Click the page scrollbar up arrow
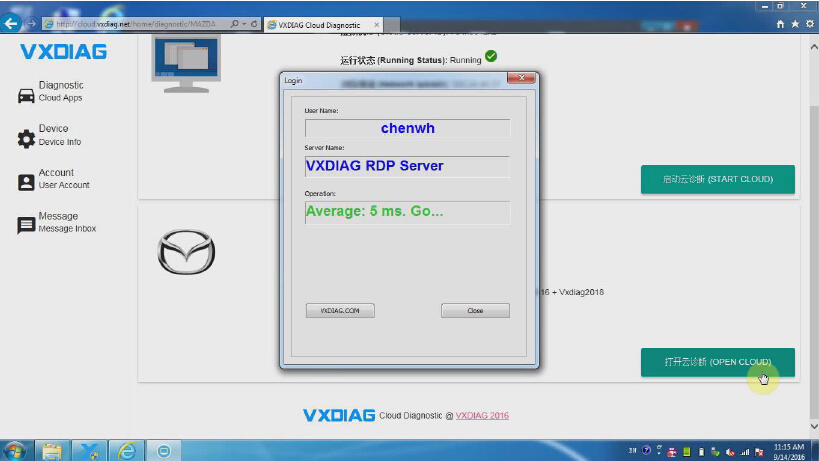Viewport: 819px width, 461px height. 814,47
